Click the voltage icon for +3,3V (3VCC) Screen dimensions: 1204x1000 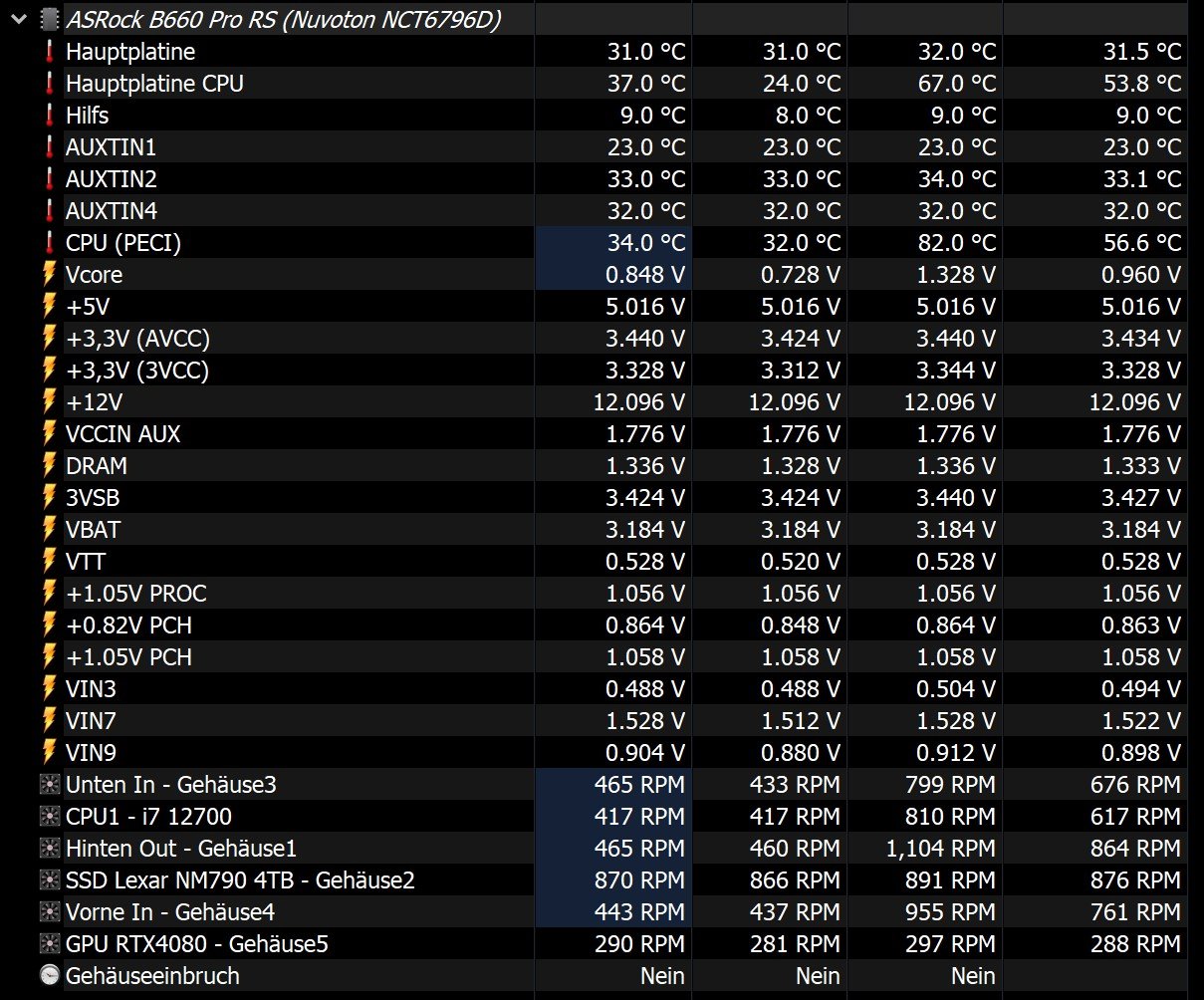(x=50, y=371)
